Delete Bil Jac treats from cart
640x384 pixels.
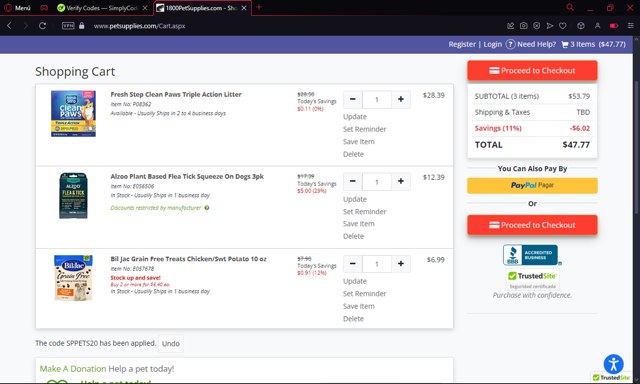[353, 319]
